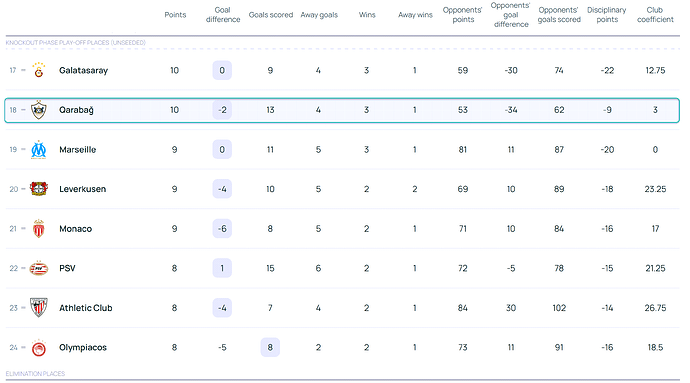Click PSV's away goals 6
The image size is (690, 383).
pyautogui.click(x=318, y=268)
